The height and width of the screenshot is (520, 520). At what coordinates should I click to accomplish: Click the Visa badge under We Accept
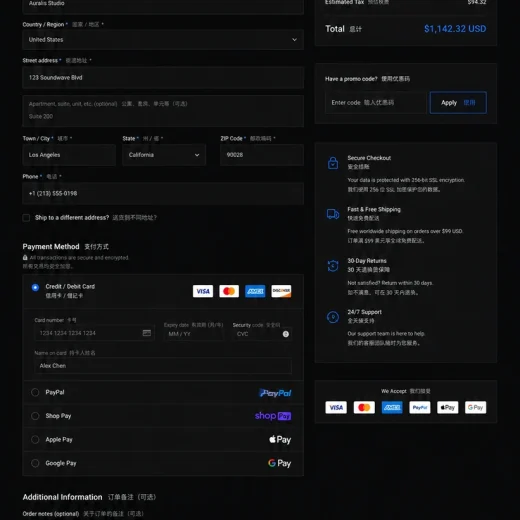(x=336, y=407)
